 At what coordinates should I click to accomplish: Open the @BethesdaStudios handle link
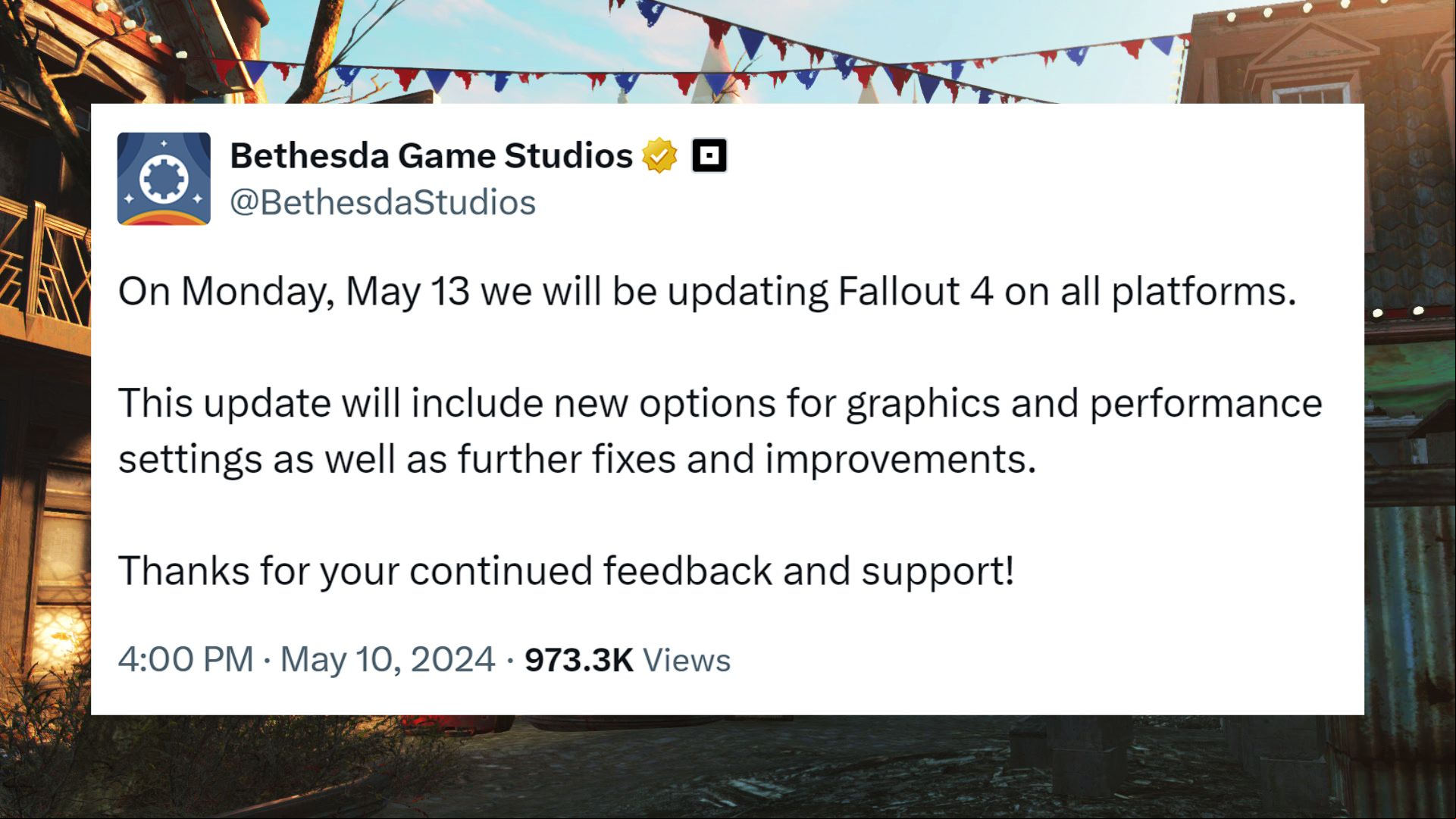click(383, 202)
